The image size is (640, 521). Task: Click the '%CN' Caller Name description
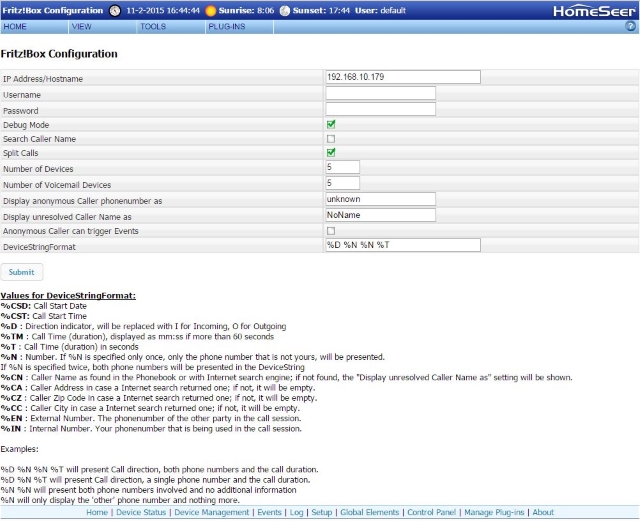287,377
